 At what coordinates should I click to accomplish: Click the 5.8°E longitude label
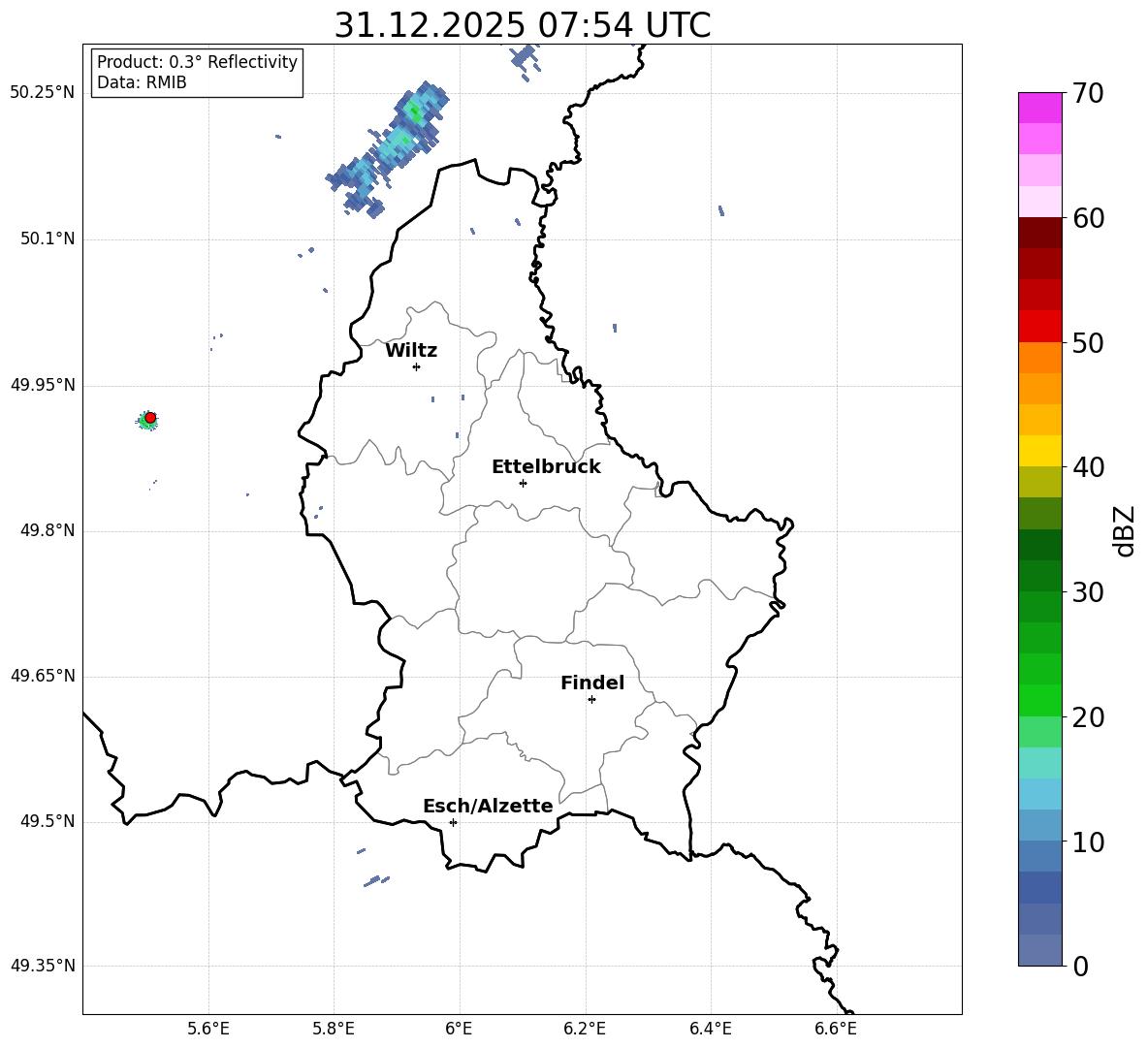[334, 1029]
